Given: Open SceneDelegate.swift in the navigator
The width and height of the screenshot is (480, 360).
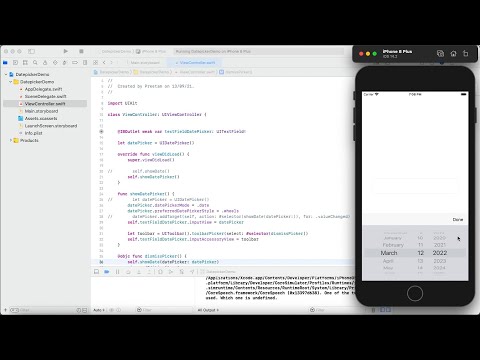Looking at the screenshot, I should (45, 96).
